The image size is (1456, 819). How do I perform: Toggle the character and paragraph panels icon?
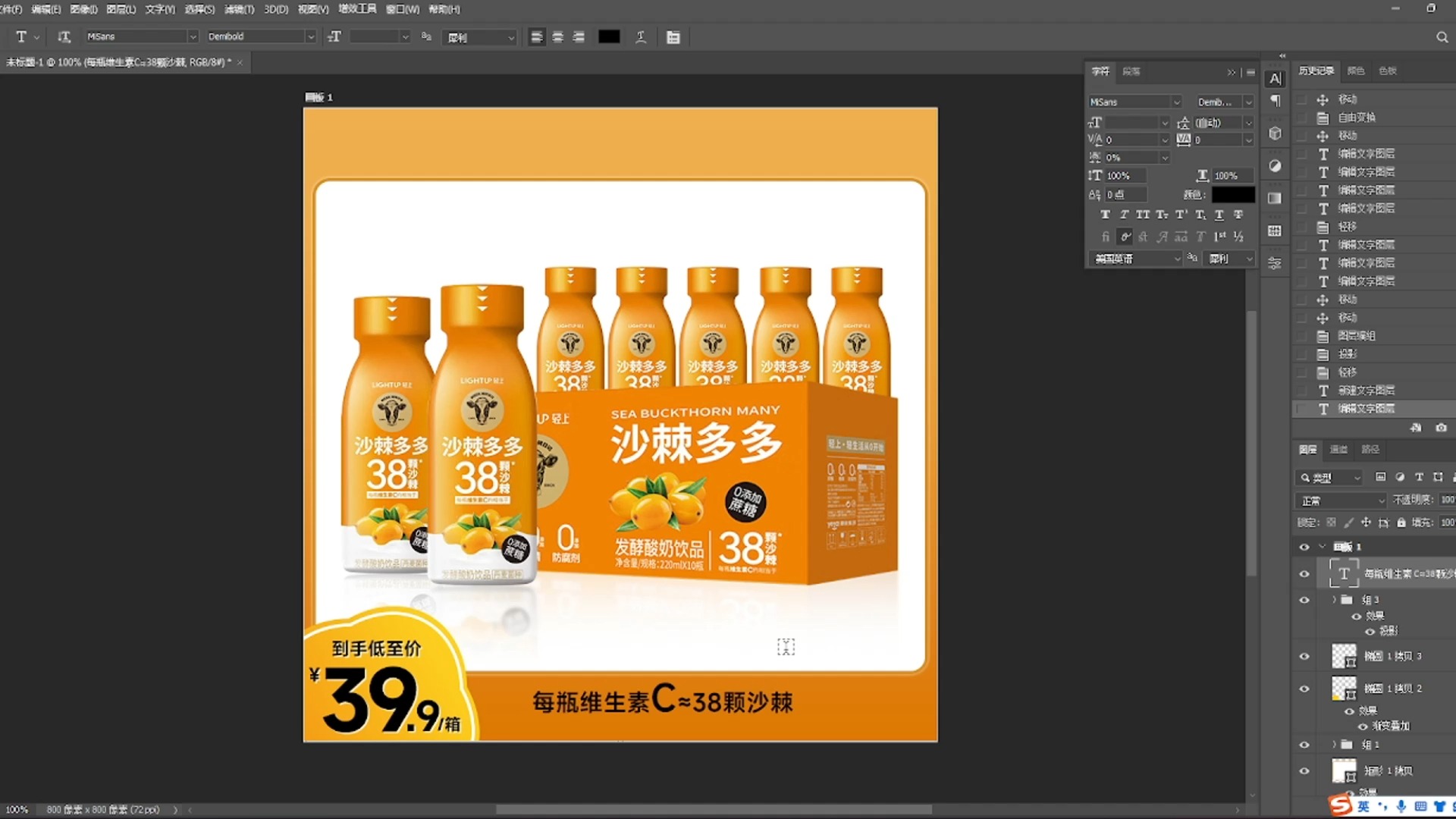pyautogui.click(x=673, y=36)
